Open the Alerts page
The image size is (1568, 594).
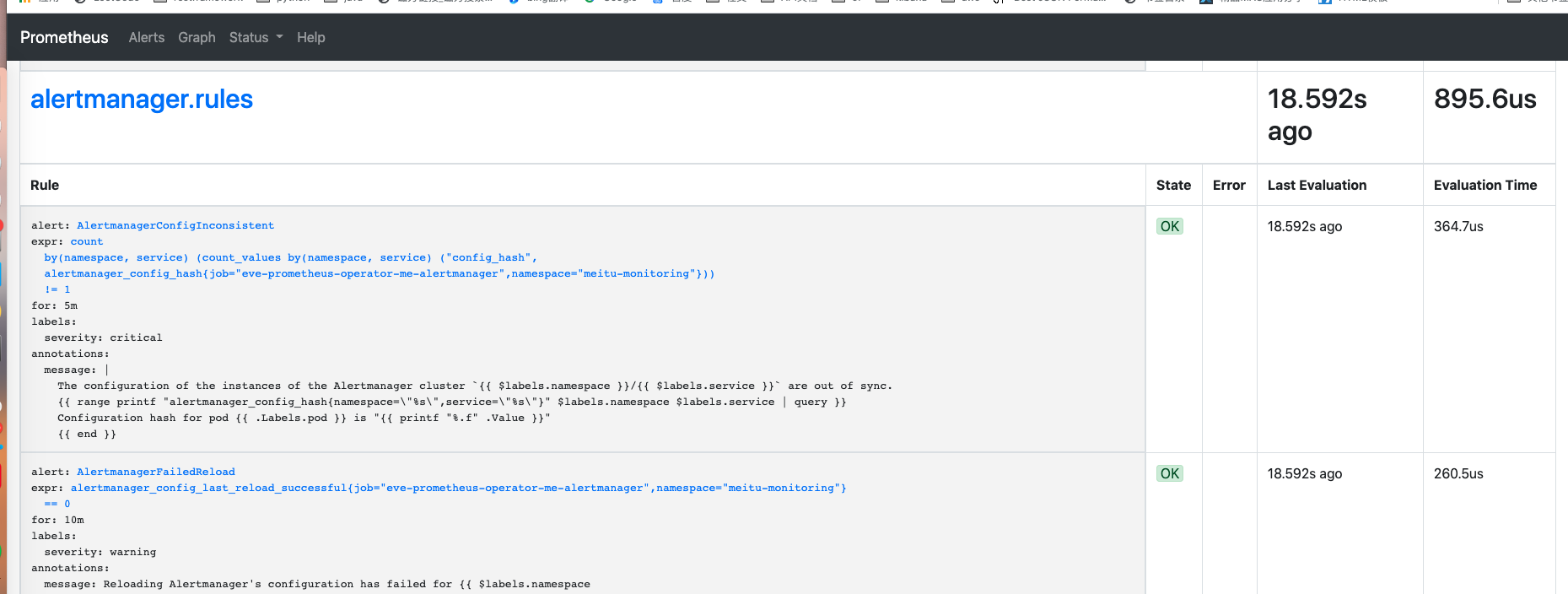146,37
